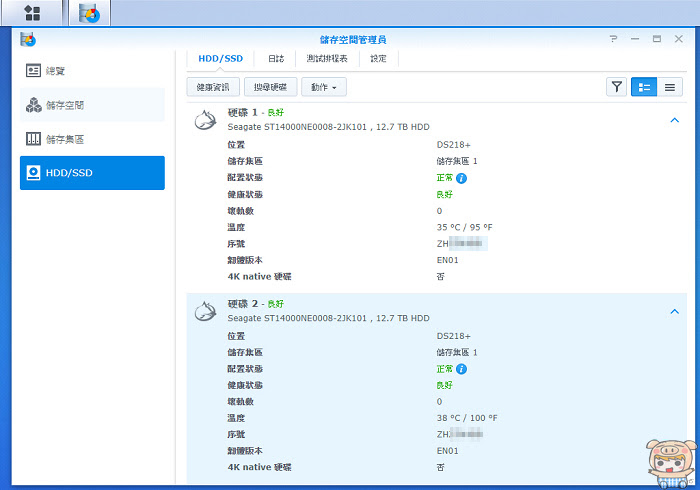Click the info icon beside 硬碟 2 正常
700x490 pixels.
click(x=461, y=369)
